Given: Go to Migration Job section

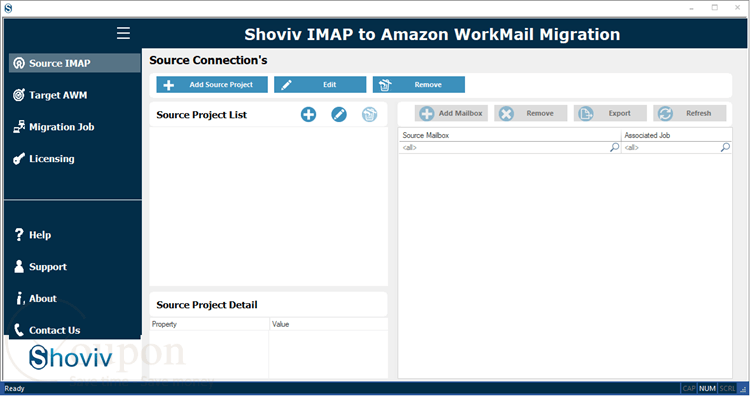Looking at the screenshot, I should pyautogui.click(x=61, y=127).
